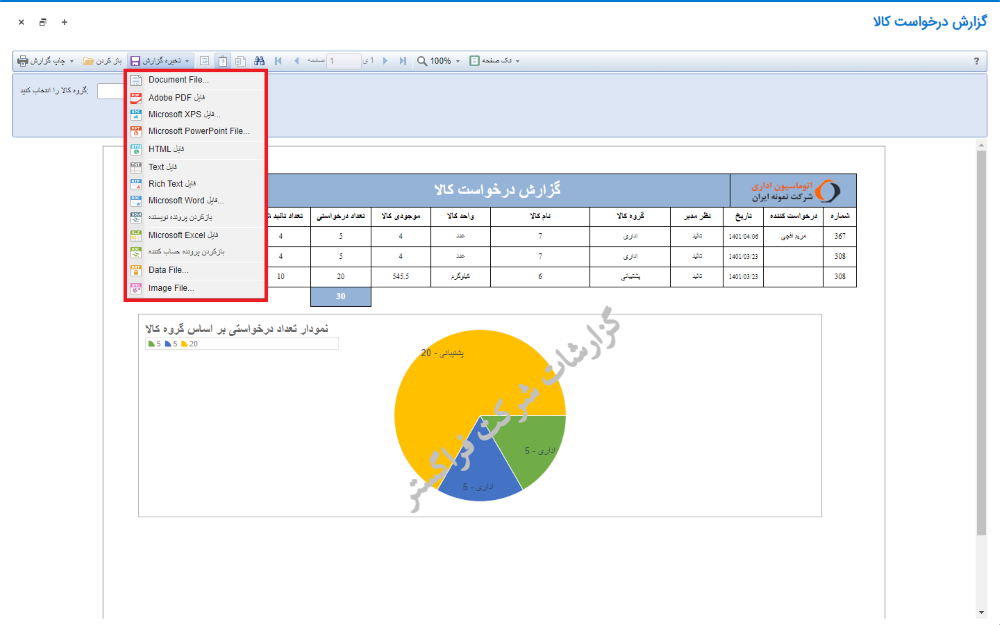Click the page number input field

[345, 61]
